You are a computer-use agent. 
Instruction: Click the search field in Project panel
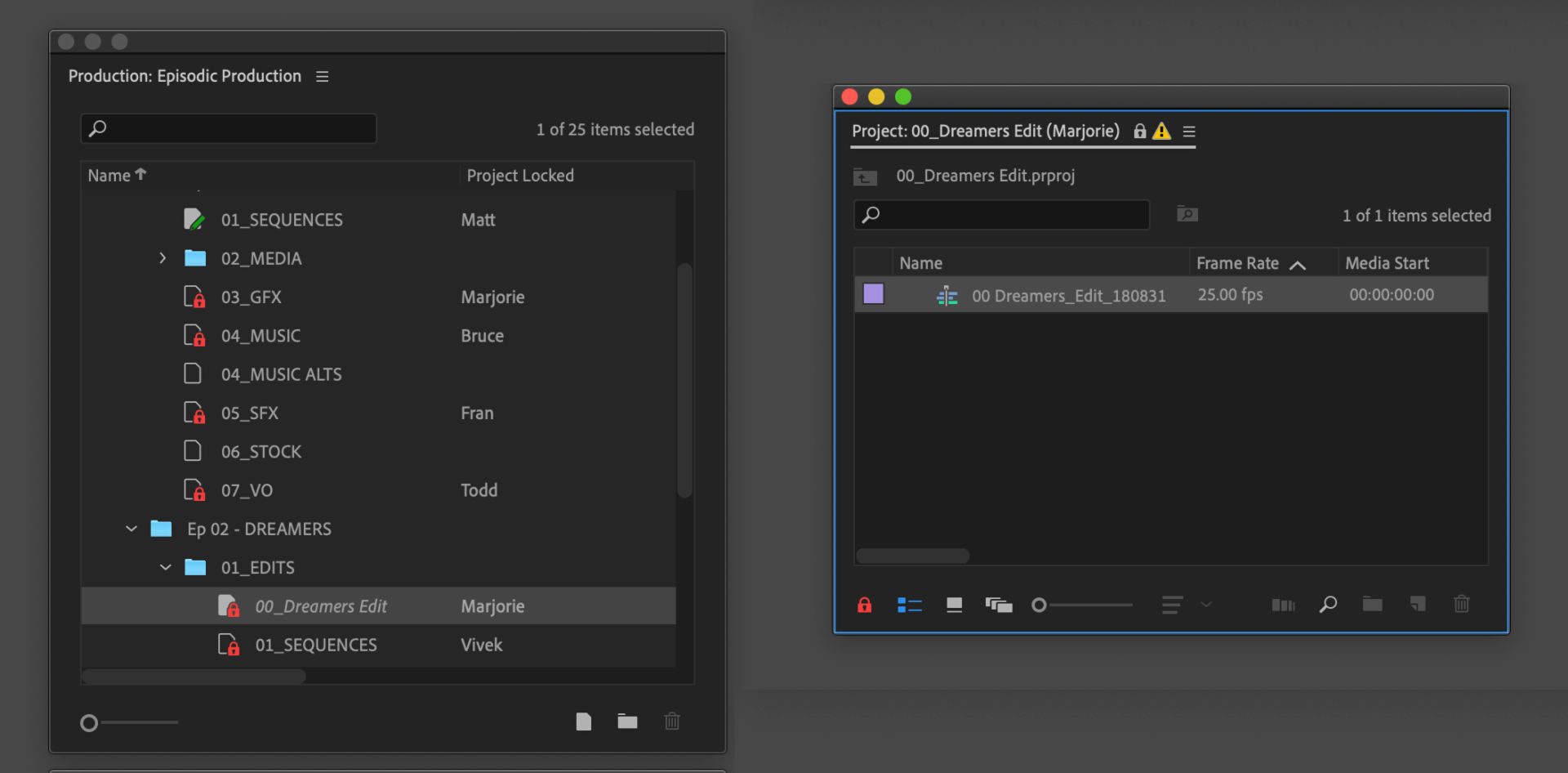[1002, 215]
